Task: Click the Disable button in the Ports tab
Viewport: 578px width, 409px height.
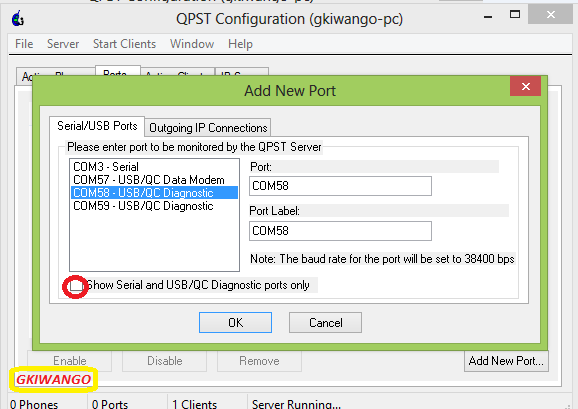Action: tap(164, 361)
